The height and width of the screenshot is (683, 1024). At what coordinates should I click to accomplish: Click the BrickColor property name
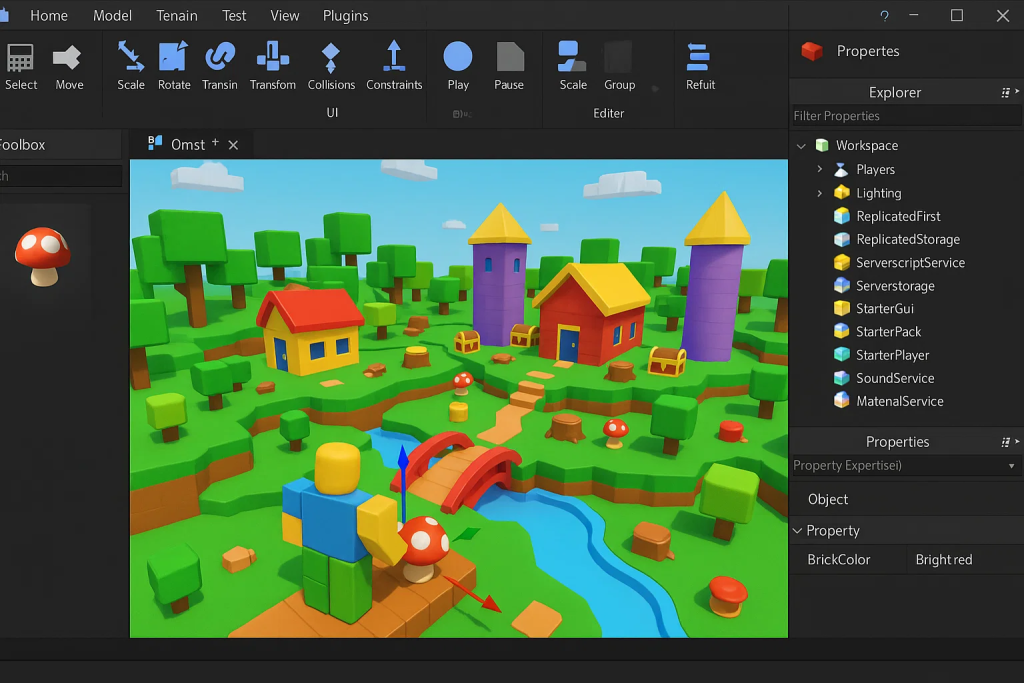tap(839, 560)
